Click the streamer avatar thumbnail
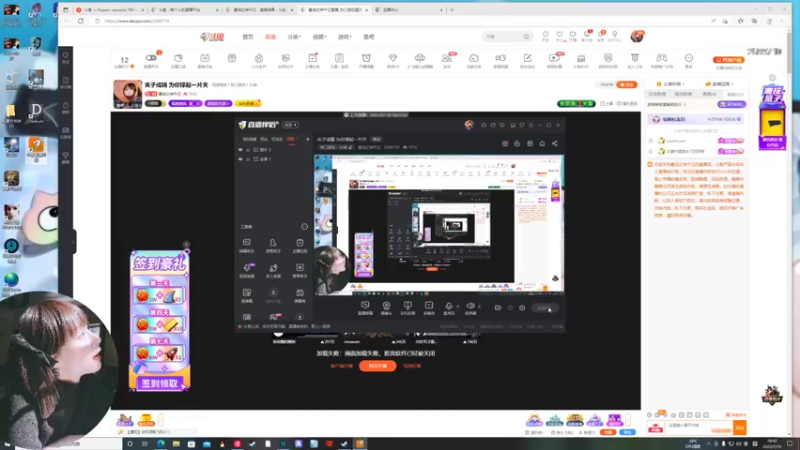800x450 pixels. (x=128, y=94)
